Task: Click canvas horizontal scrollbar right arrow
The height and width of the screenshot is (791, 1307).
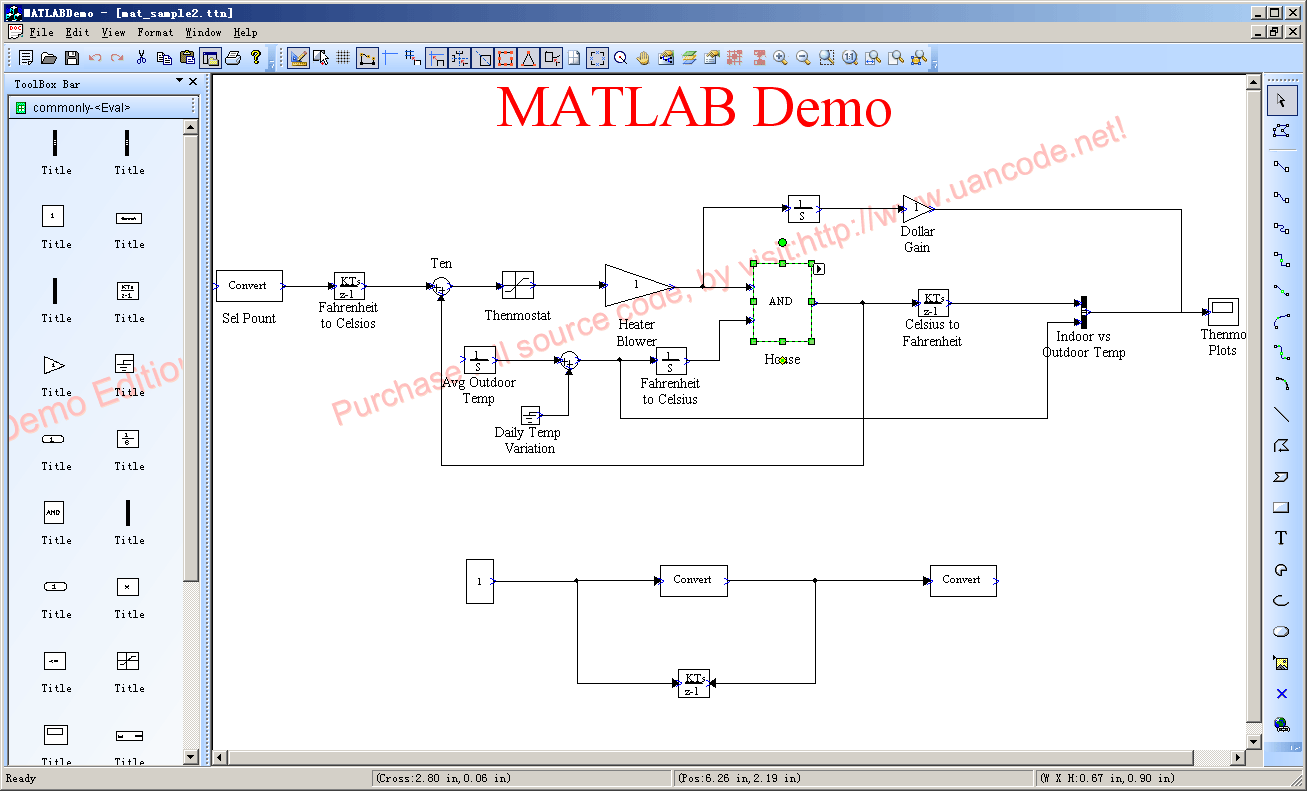Action: click(x=1238, y=758)
